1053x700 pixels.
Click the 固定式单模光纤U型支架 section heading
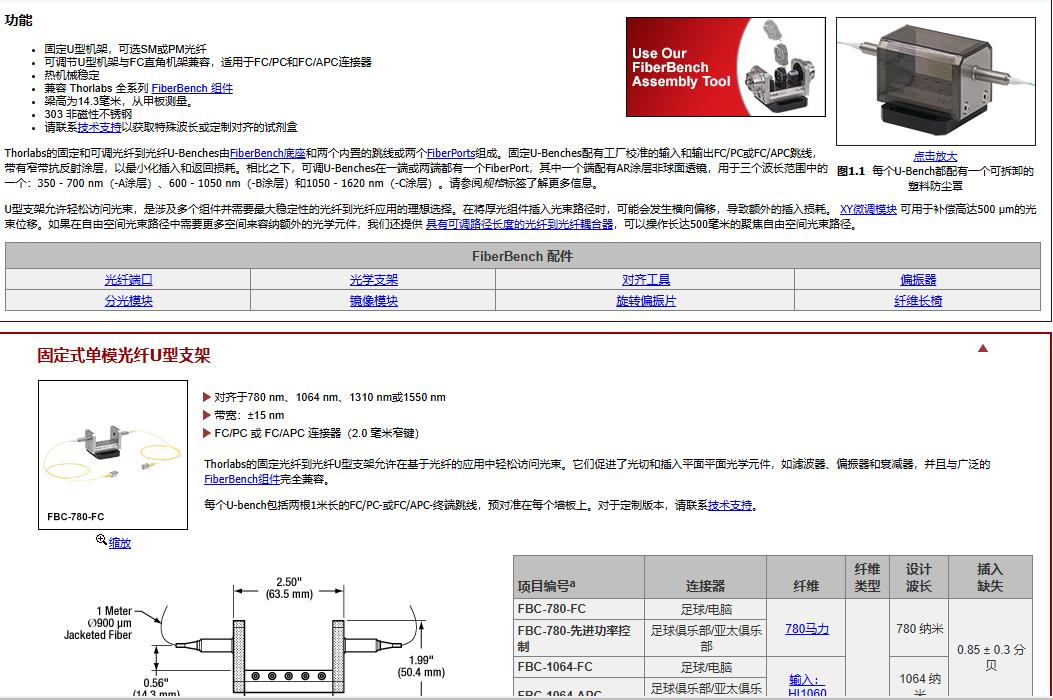(124, 355)
